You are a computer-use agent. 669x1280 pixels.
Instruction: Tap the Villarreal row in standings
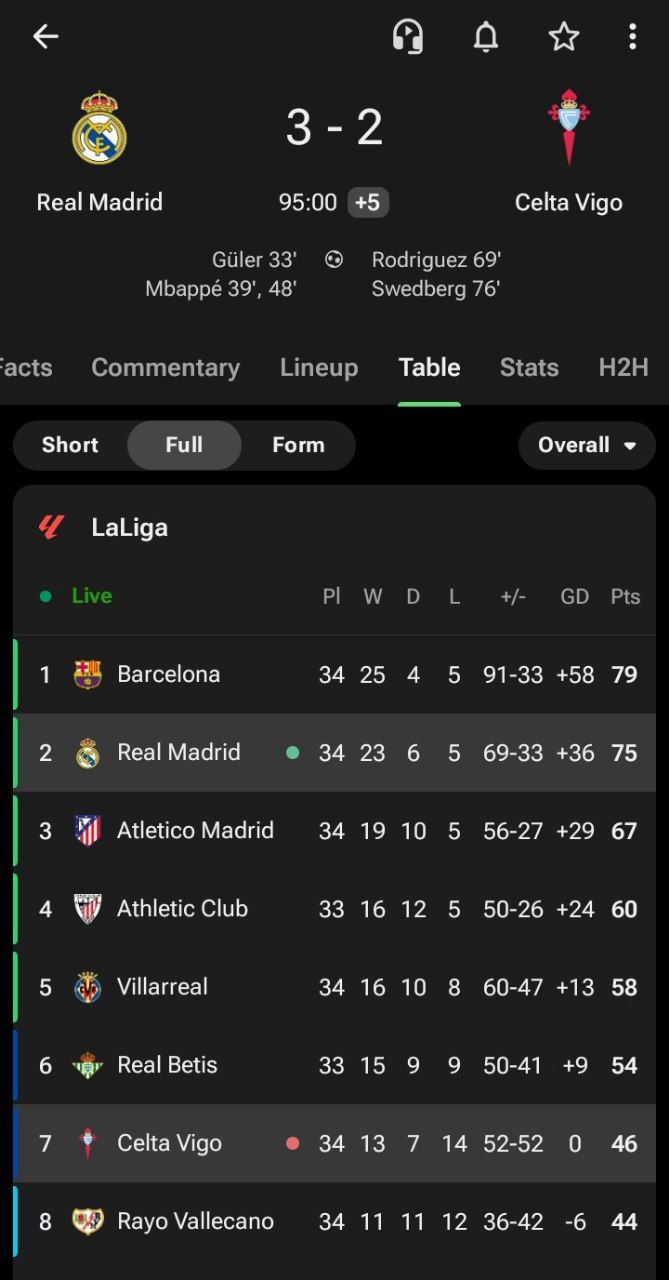coord(334,987)
